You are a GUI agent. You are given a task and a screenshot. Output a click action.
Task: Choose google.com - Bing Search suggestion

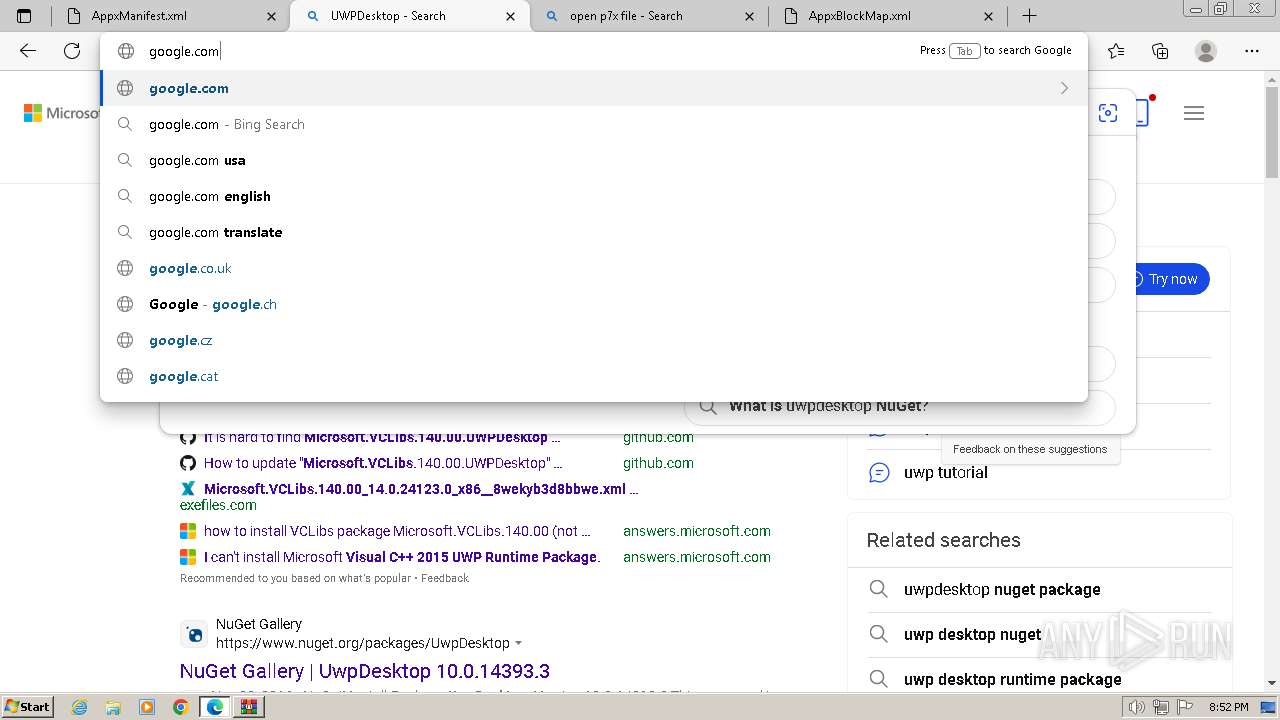coord(594,124)
